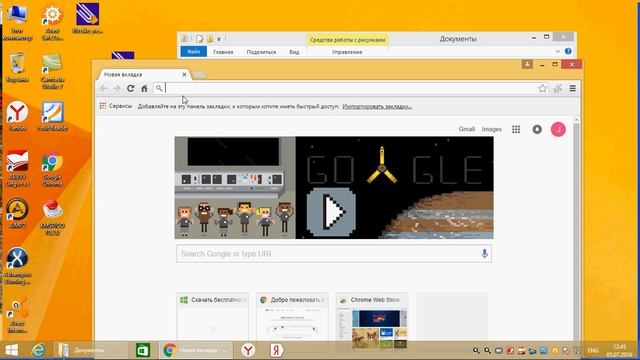Open the red Я Yandex taskbar icon
This screenshot has width=640, height=360.
[276, 350]
